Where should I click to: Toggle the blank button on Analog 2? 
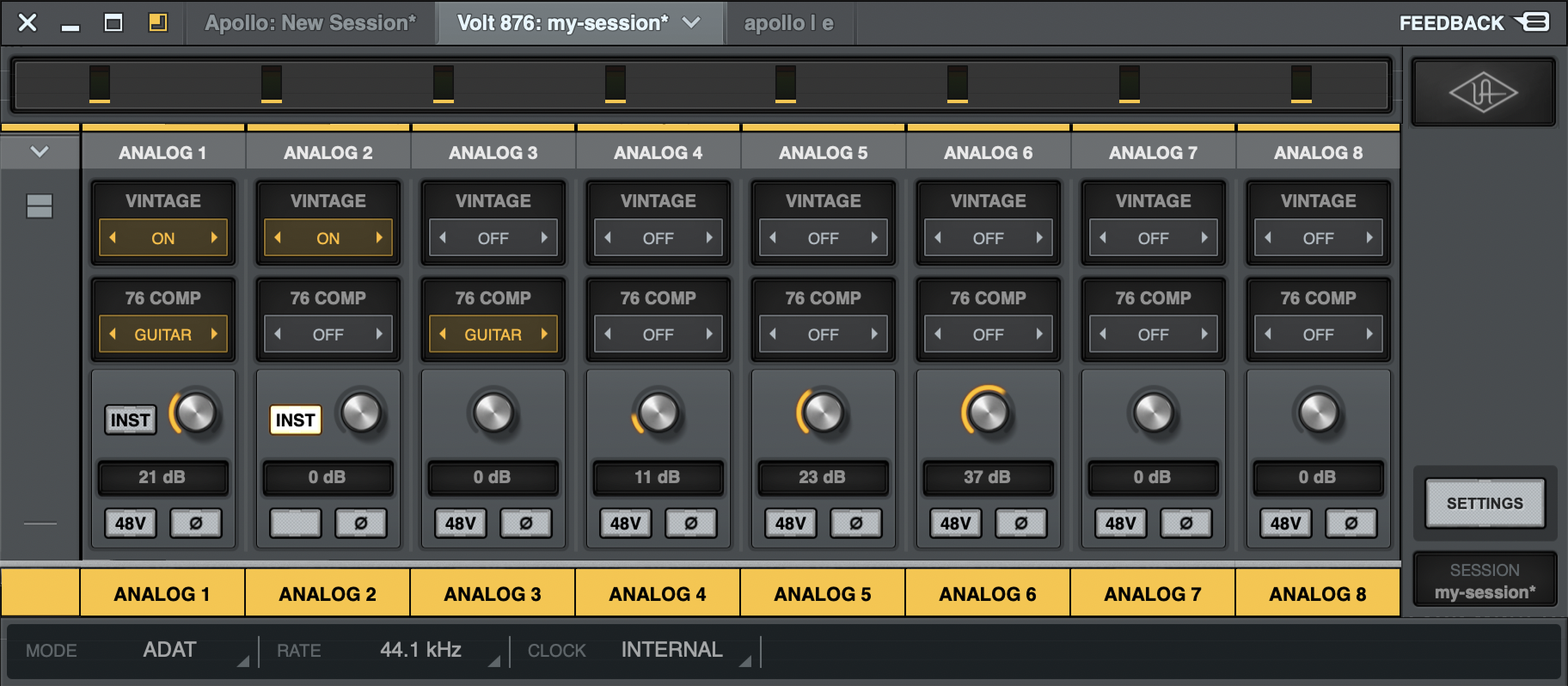pos(296,523)
